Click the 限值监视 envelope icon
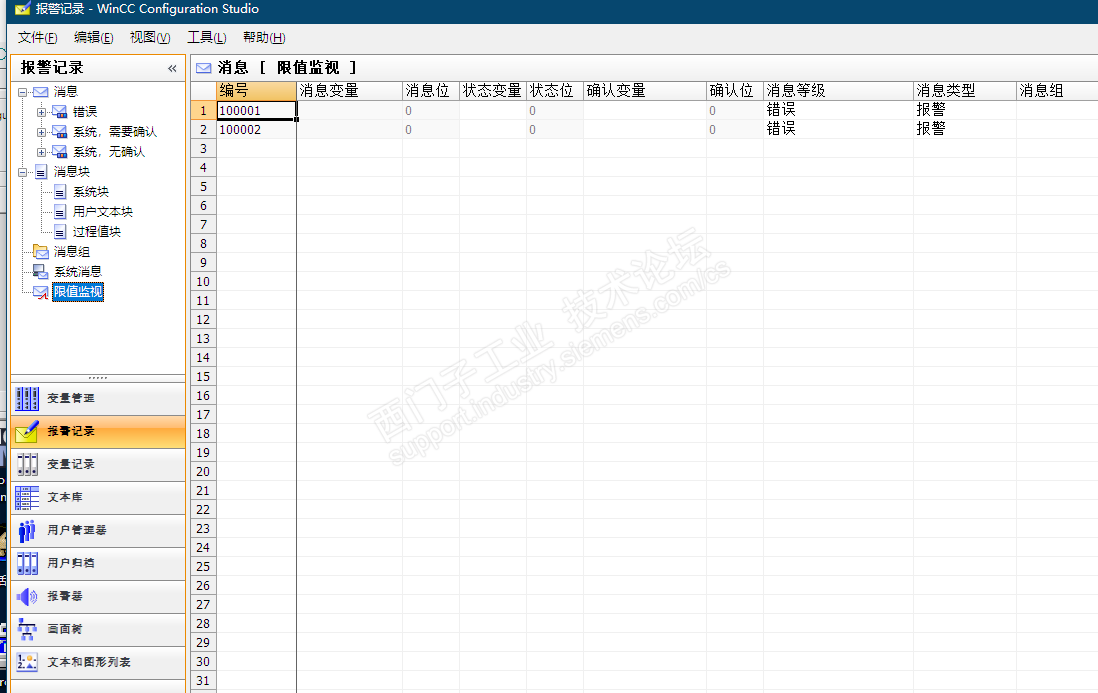The width and height of the screenshot is (1098, 693). (x=41, y=292)
